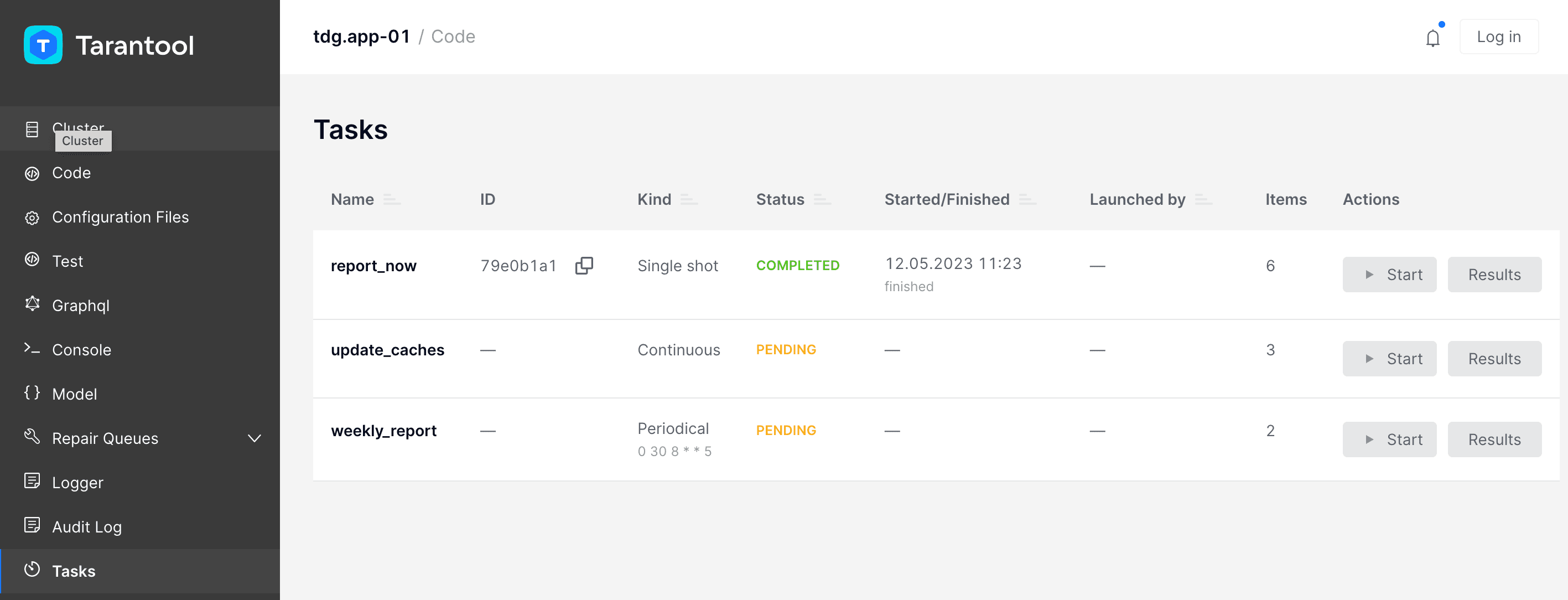This screenshot has width=1568, height=600.
Task: Start the report_now task
Action: point(1389,275)
